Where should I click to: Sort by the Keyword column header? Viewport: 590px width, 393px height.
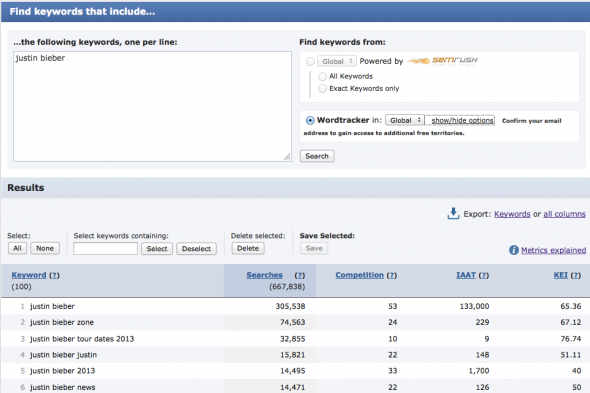pyautogui.click(x=29, y=275)
